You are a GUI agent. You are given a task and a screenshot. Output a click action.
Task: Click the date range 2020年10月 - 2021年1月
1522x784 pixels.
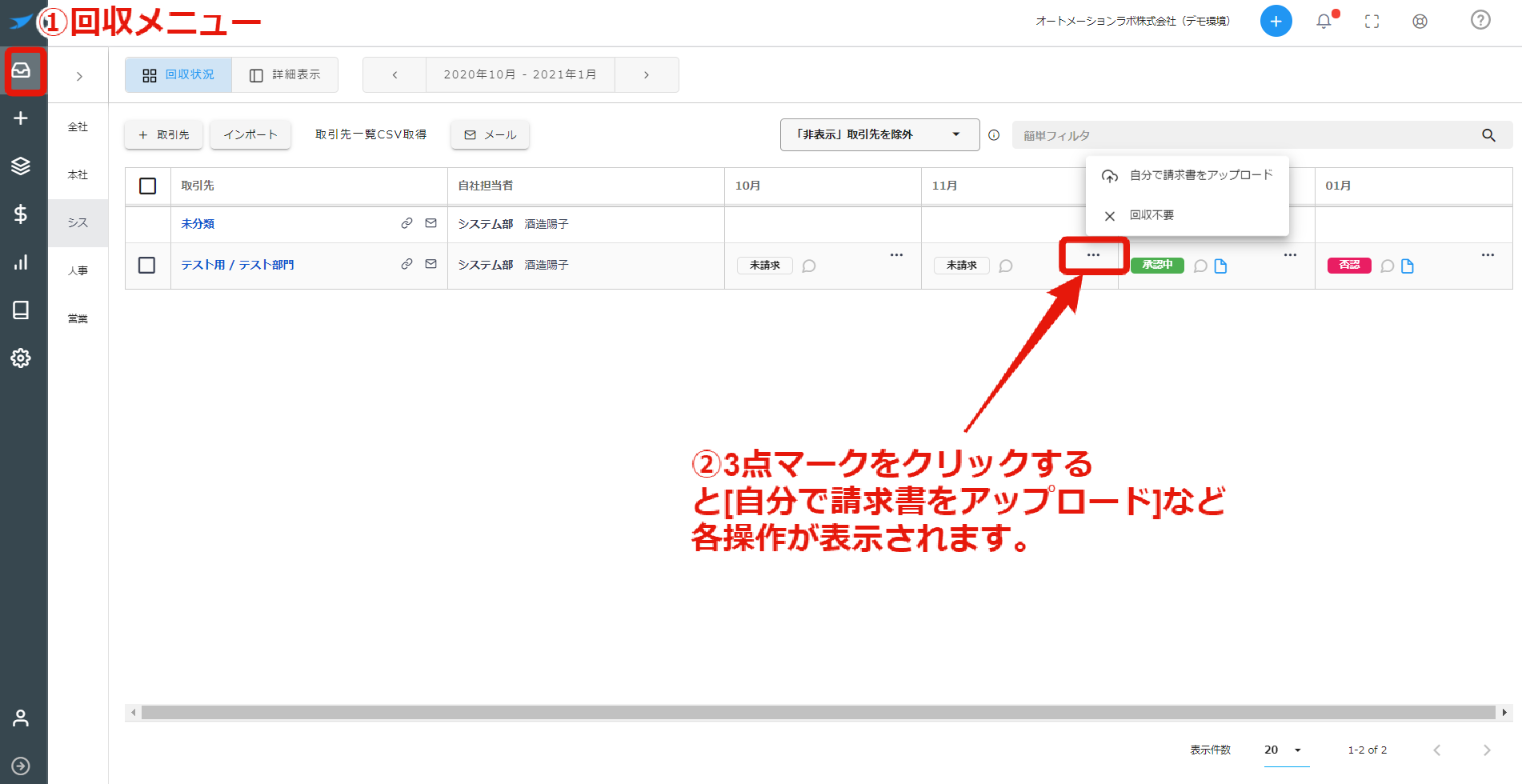[520, 74]
